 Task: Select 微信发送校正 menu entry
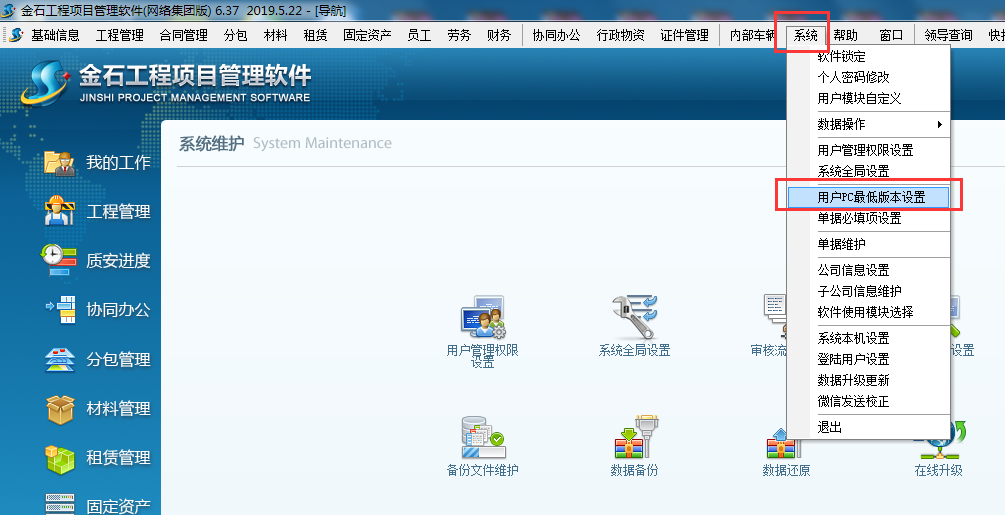852,401
